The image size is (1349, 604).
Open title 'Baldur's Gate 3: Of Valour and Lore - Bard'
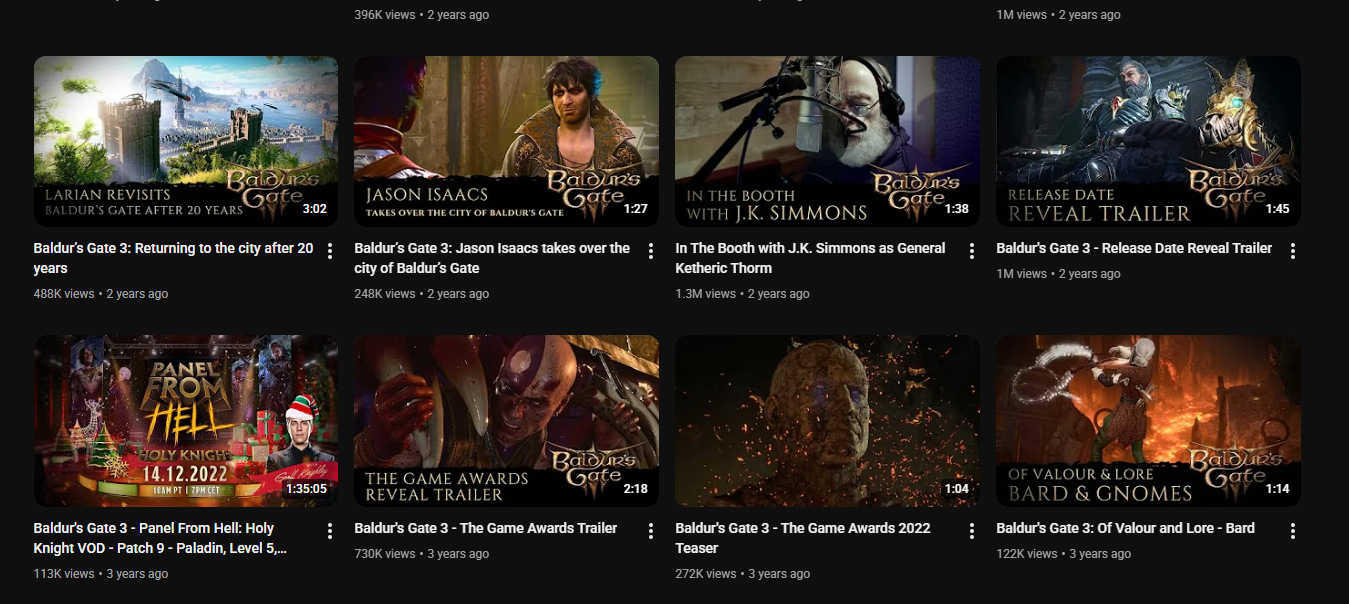(x=1126, y=528)
